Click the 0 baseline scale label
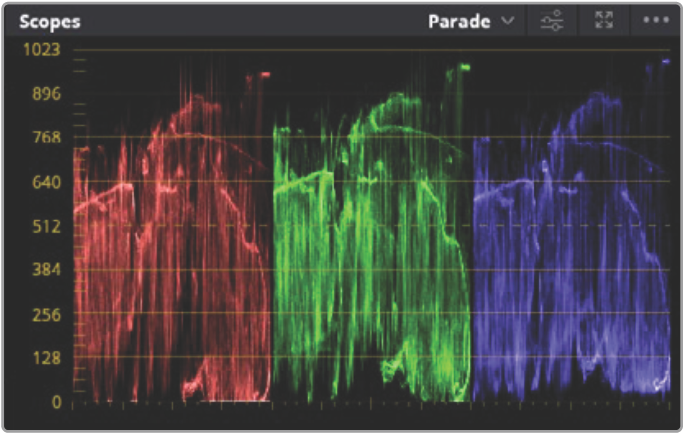Image resolution: width=684 pixels, height=434 pixels. 57,402
